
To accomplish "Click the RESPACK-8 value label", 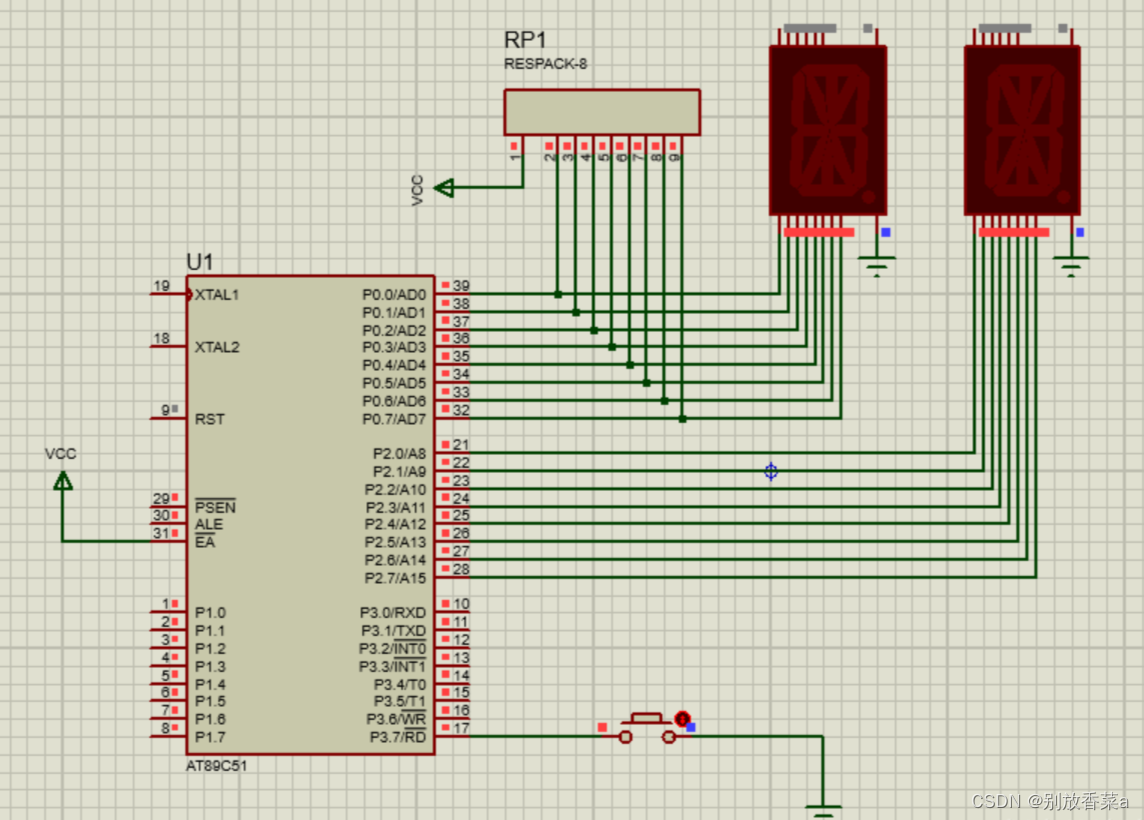I will click(x=546, y=64).
